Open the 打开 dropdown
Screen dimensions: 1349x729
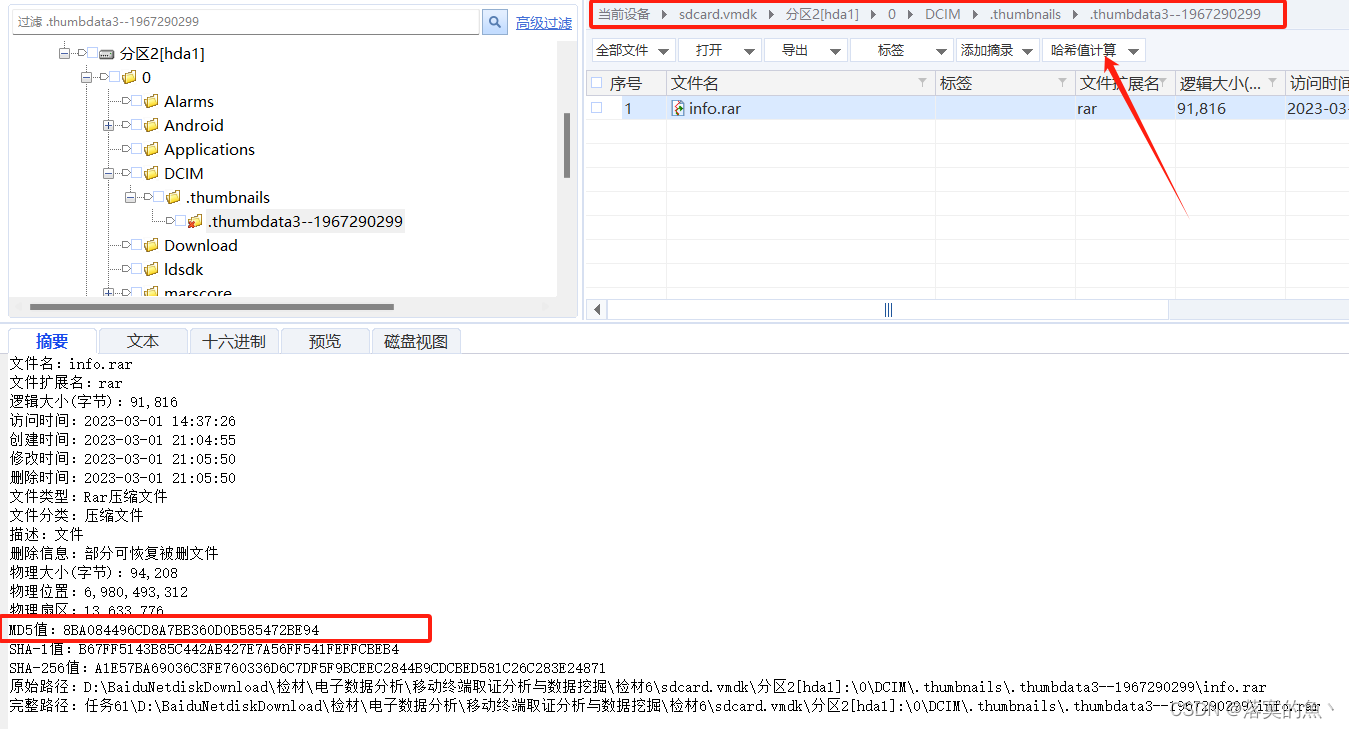pos(719,50)
